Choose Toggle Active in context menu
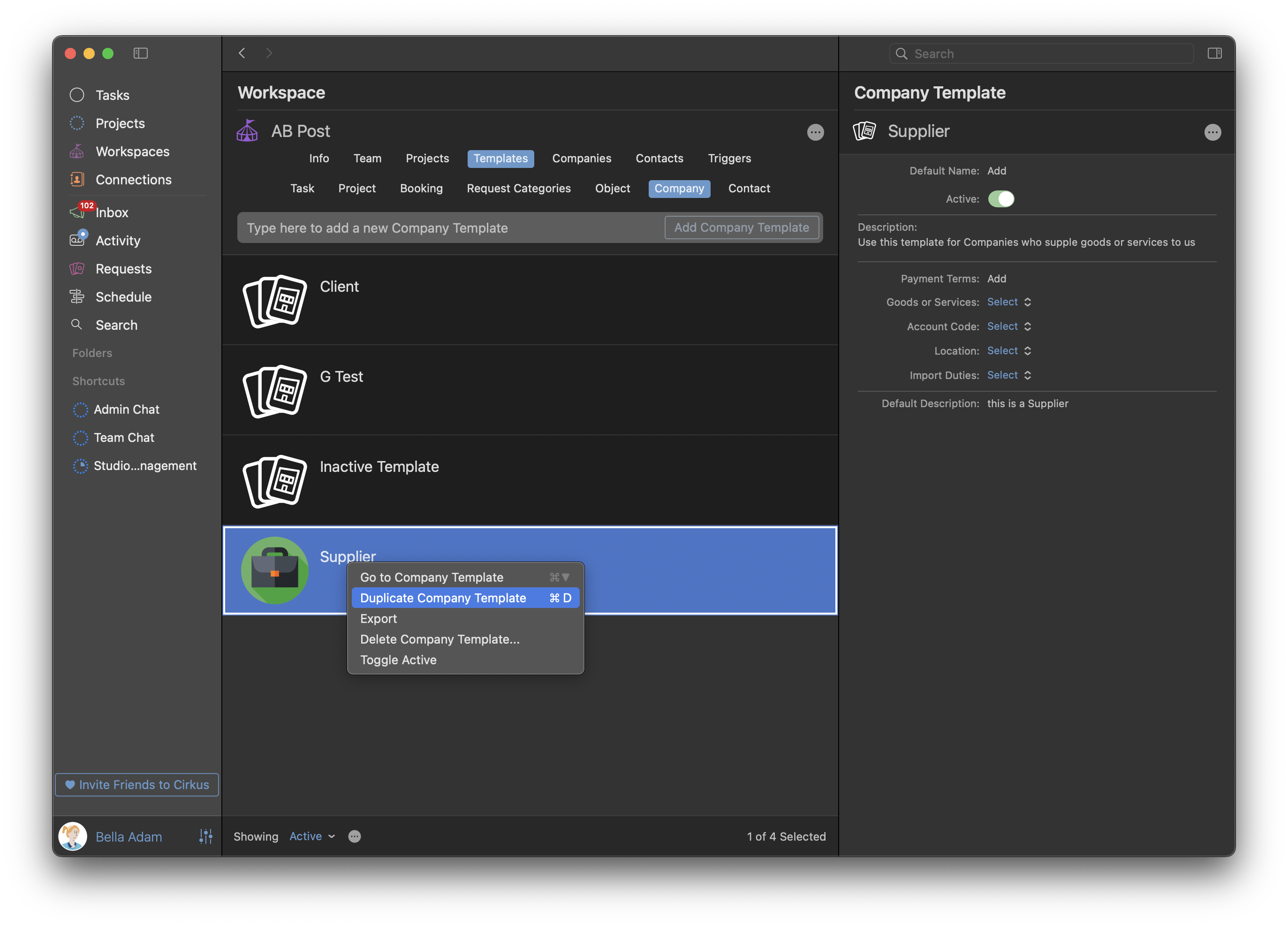This screenshot has height=926, width=1288. (398, 660)
